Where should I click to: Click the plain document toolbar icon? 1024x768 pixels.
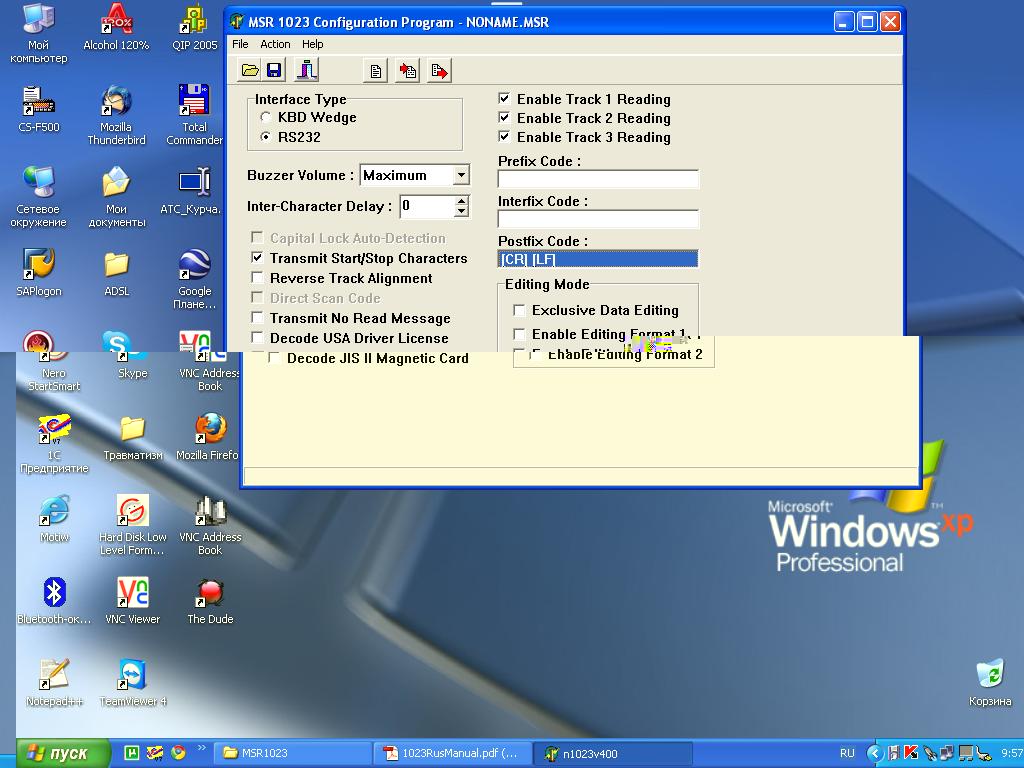(376, 71)
